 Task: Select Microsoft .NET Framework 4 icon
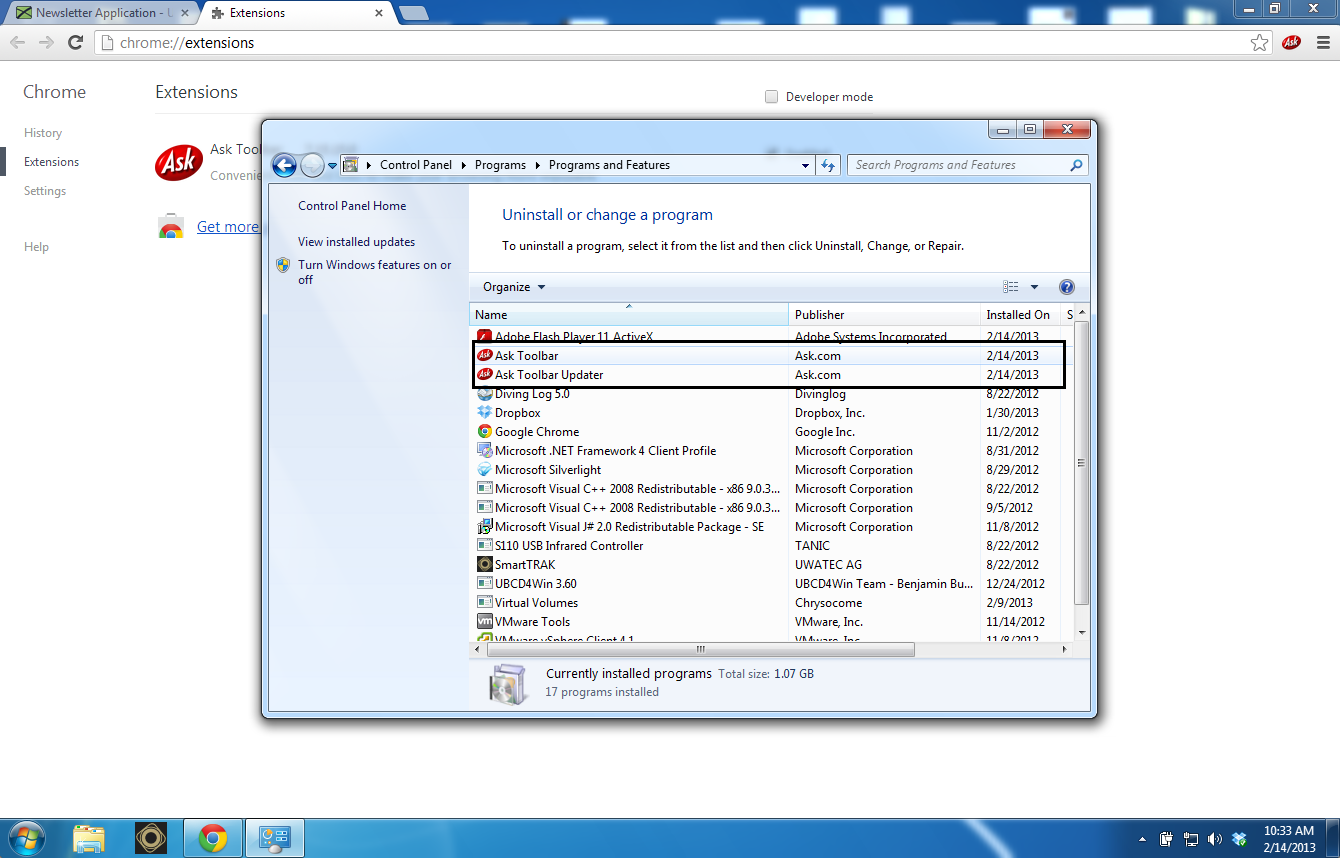485,451
